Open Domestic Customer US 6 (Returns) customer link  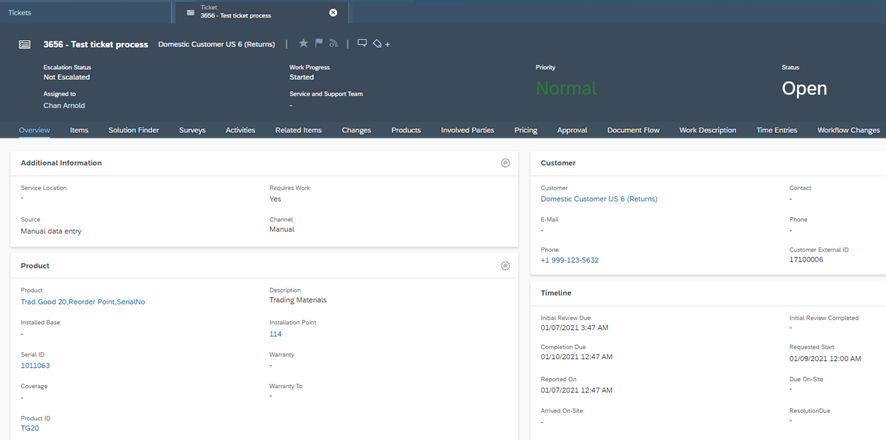coord(599,199)
